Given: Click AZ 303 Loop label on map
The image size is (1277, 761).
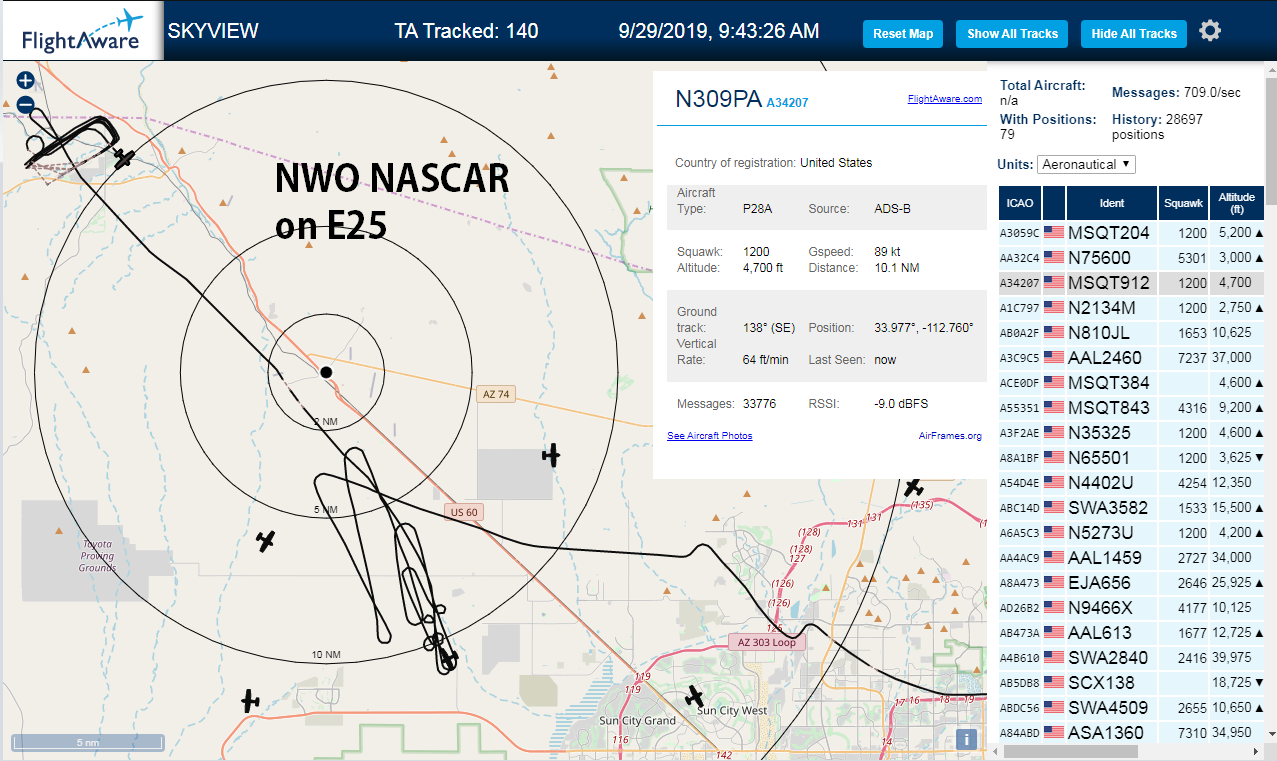Looking at the screenshot, I should [767, 642].
